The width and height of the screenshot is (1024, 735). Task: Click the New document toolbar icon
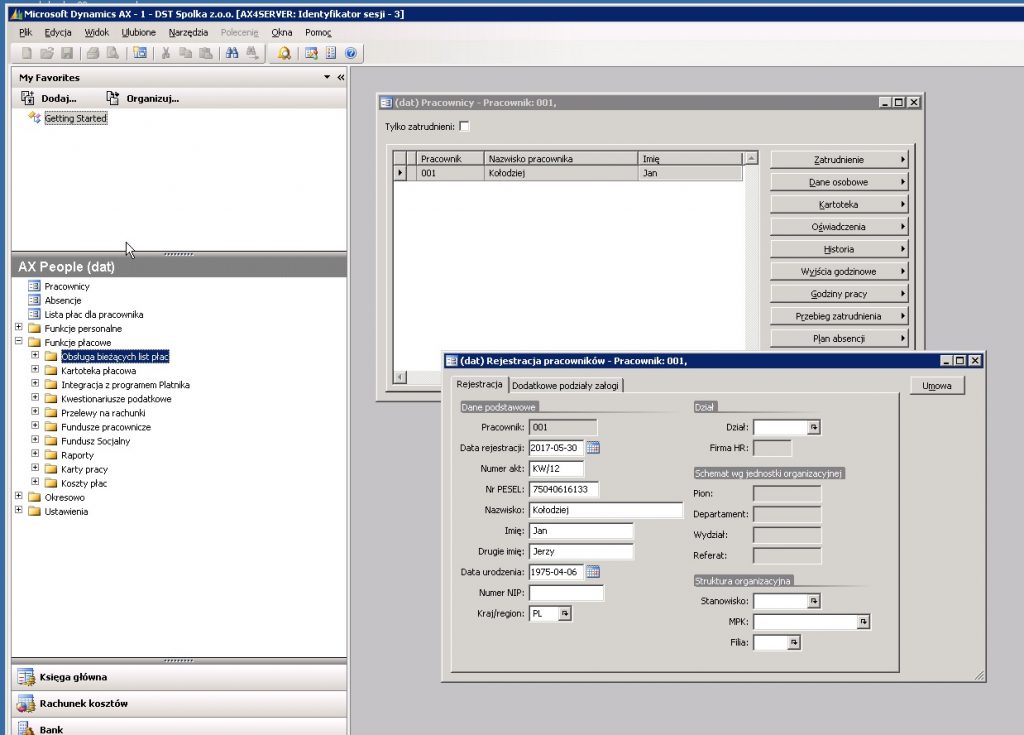[27, 53]
